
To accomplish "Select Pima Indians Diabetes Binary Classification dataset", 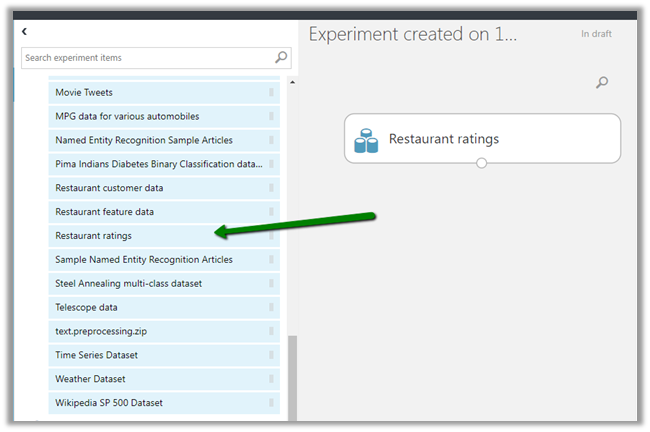I will click(159, 164).
